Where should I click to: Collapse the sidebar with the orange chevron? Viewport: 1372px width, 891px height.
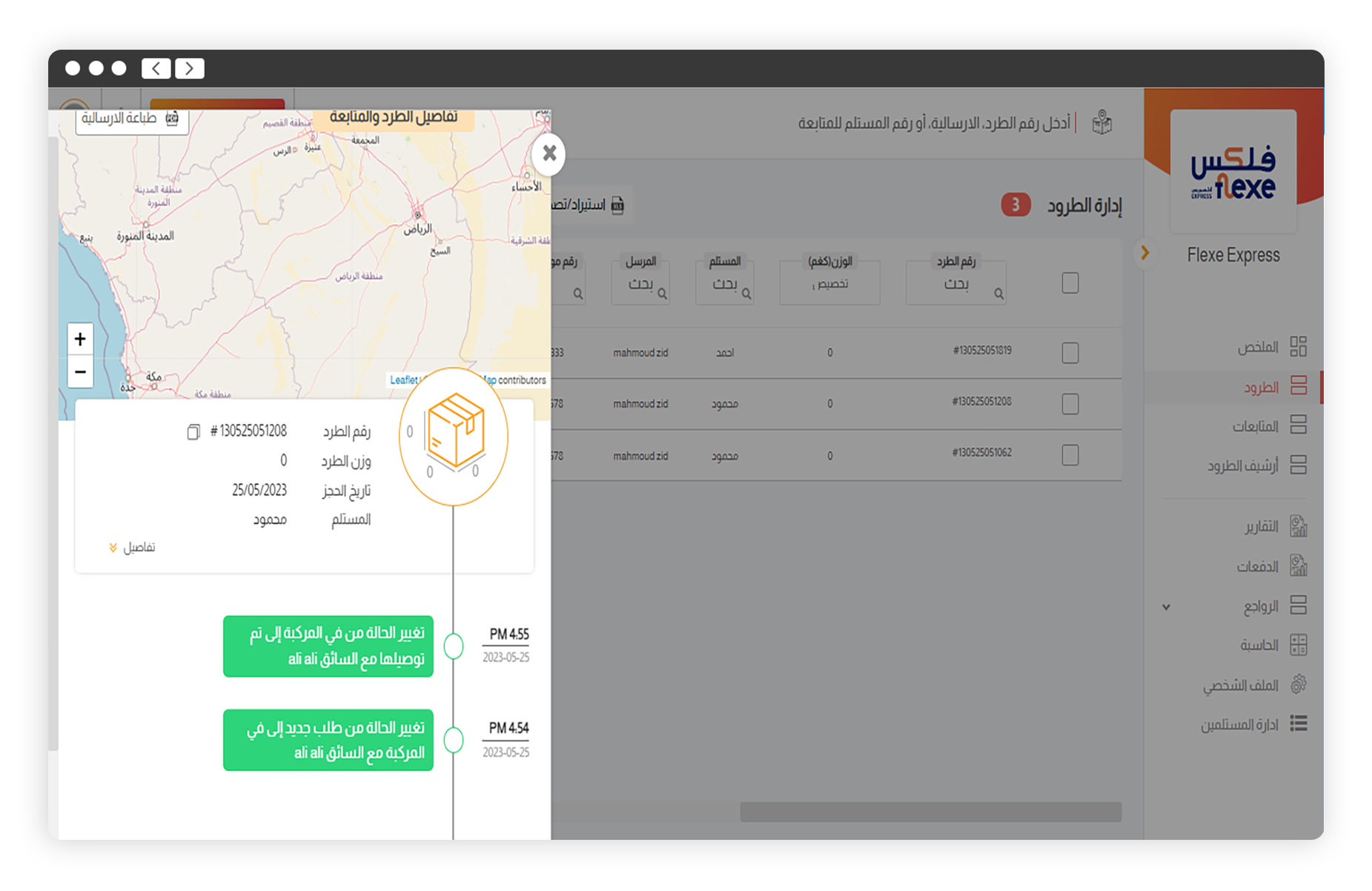tap(1144, 253)
